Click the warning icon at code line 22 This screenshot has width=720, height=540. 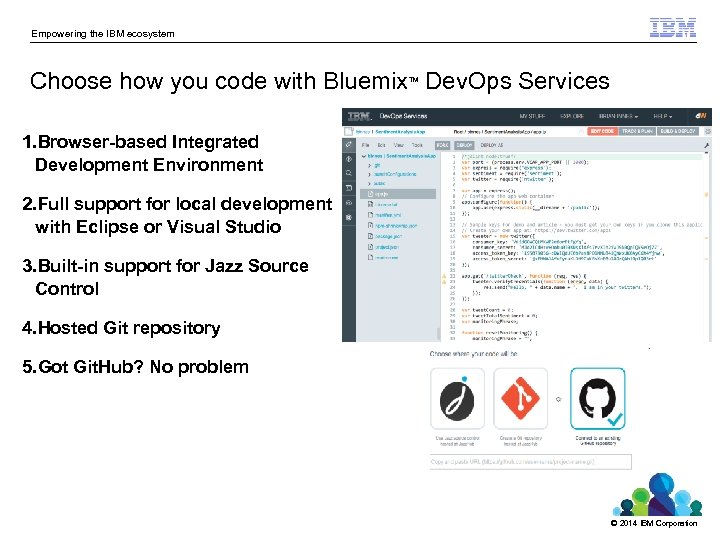click(444, 276)
